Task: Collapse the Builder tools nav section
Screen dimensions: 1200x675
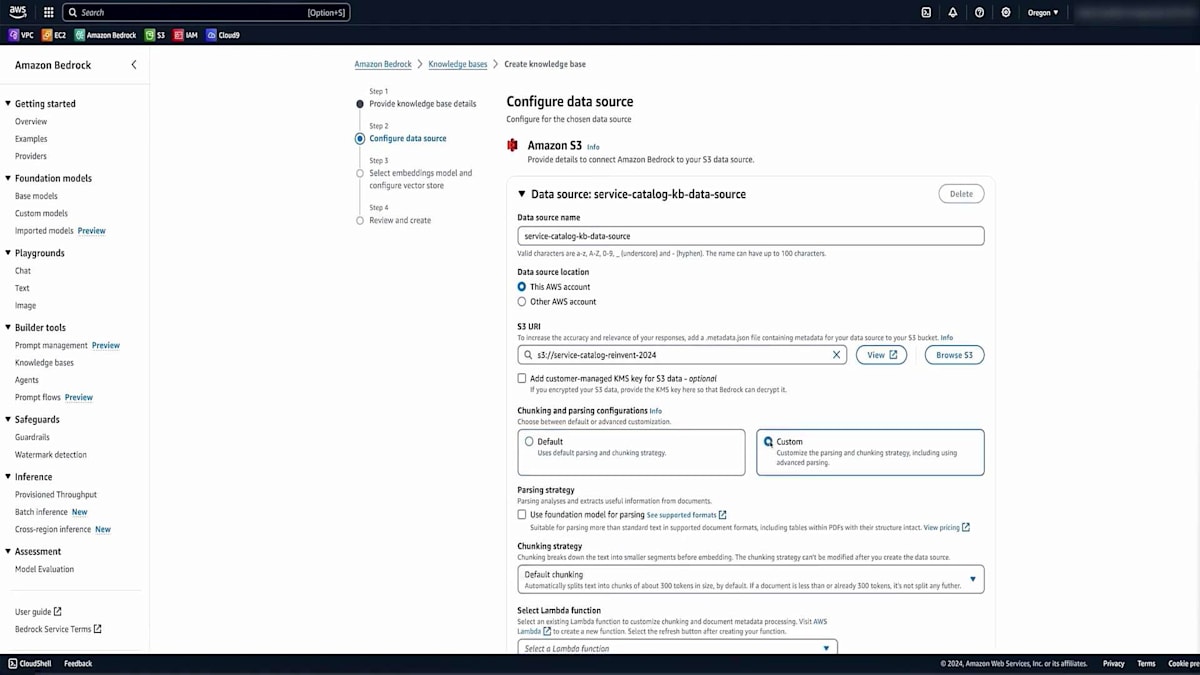Action: tap(8, 328)
